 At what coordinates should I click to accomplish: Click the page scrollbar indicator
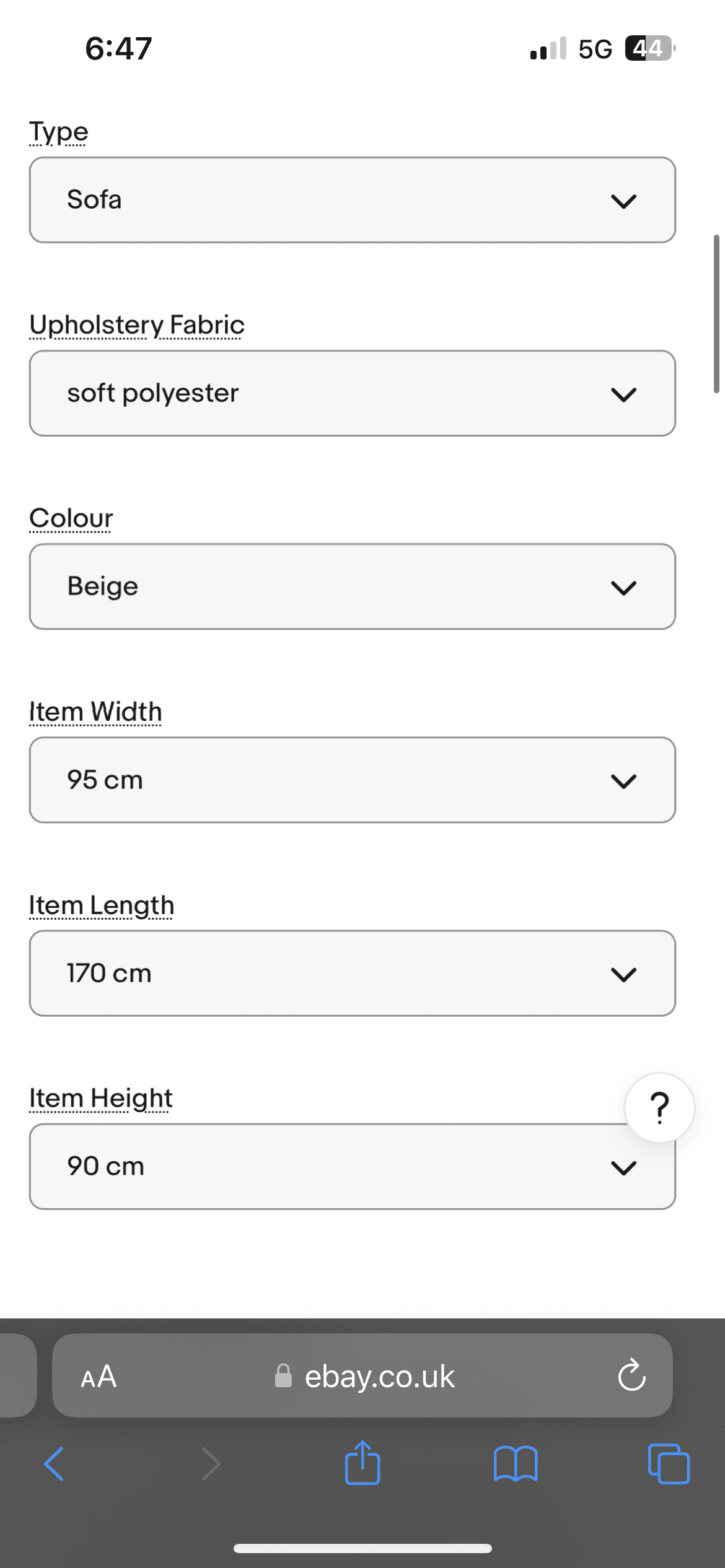[x=716, y=314]
